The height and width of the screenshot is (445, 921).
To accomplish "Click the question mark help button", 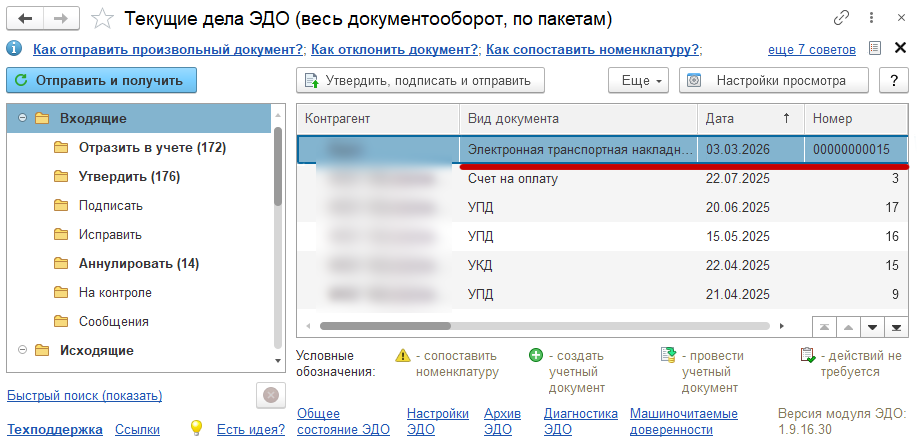I will coord(894,80).
